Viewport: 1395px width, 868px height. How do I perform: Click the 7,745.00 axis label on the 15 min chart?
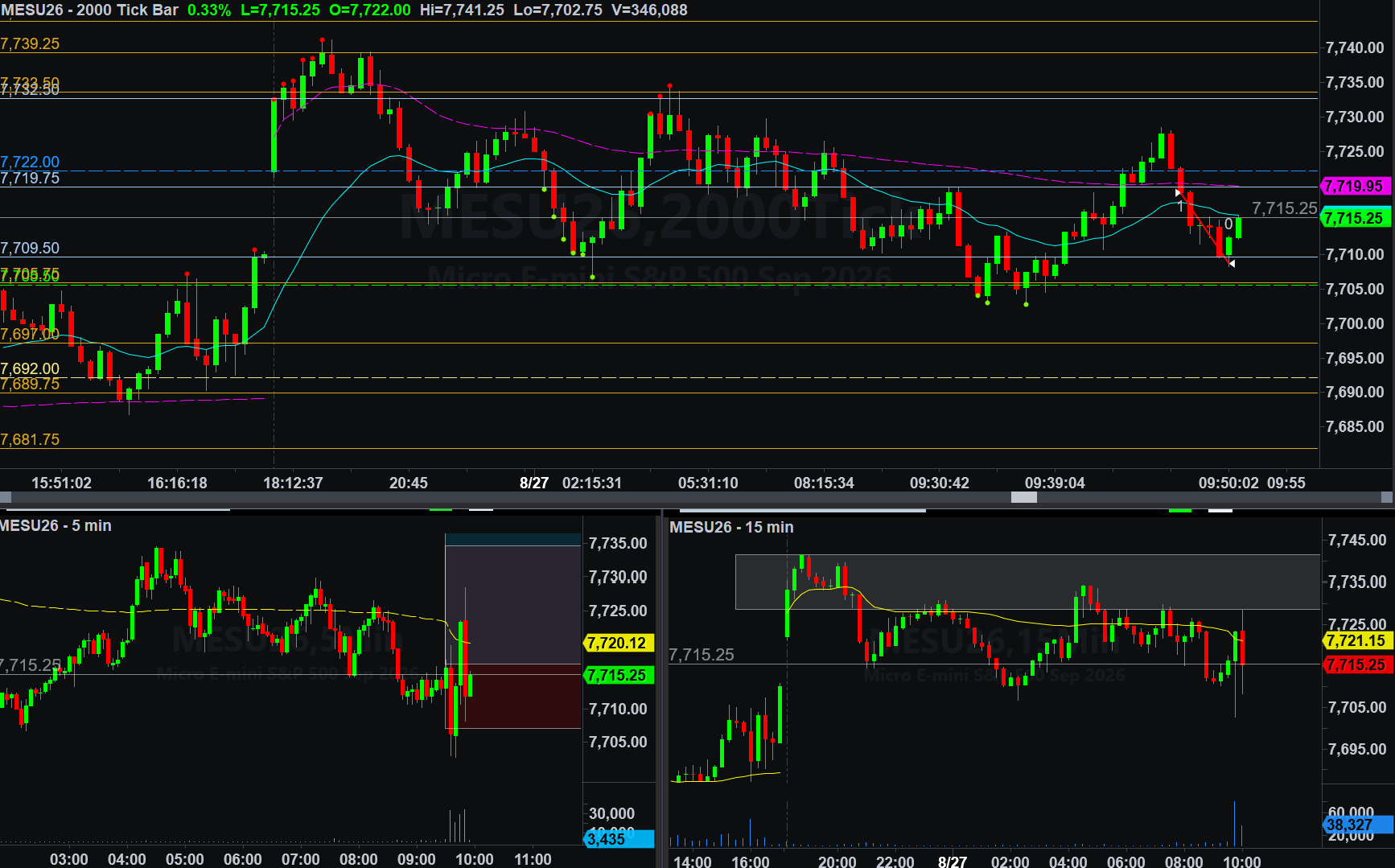[x=1357, y=541]
